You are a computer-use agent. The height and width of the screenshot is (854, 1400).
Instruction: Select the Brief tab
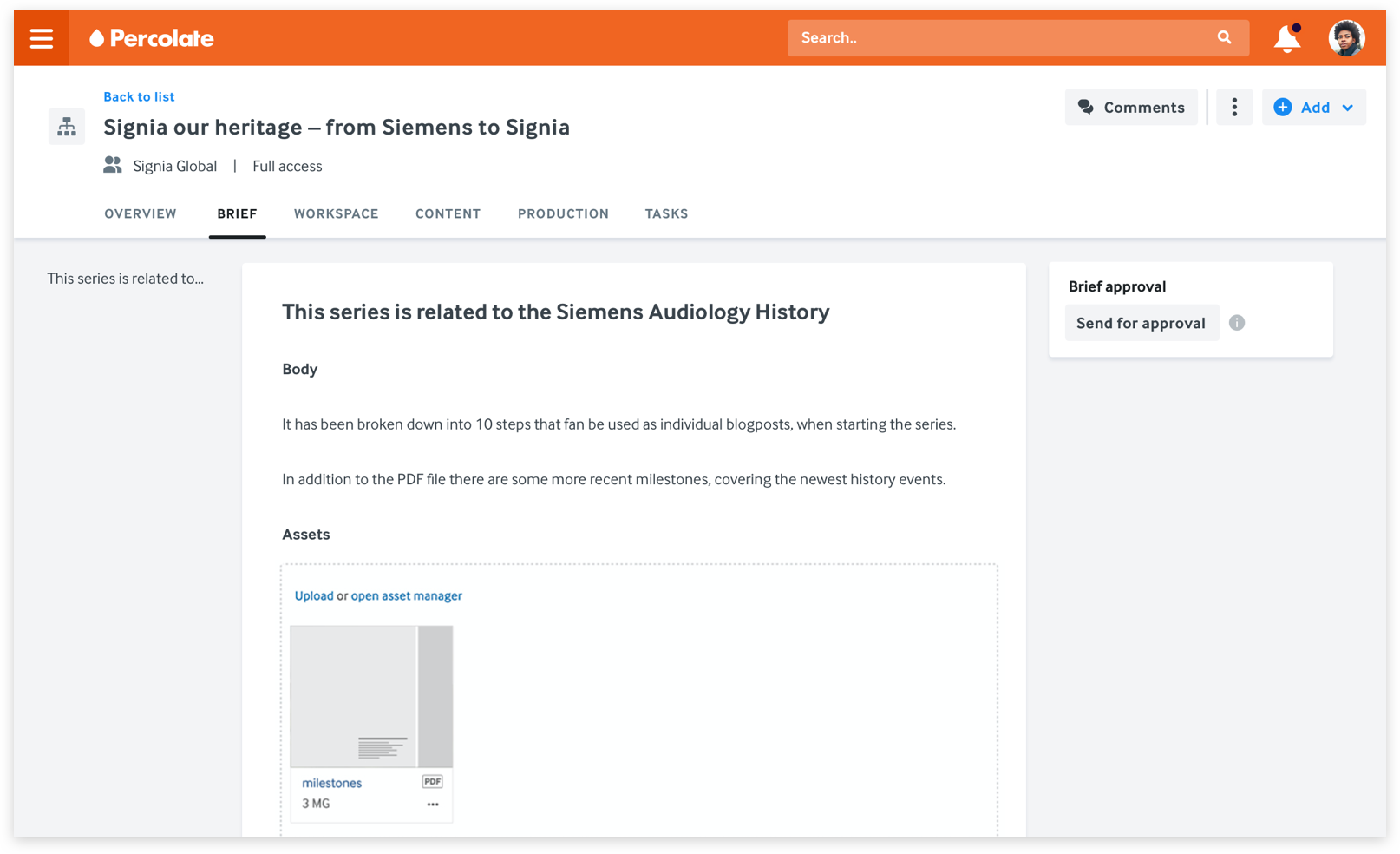click(x=237, y=213)
